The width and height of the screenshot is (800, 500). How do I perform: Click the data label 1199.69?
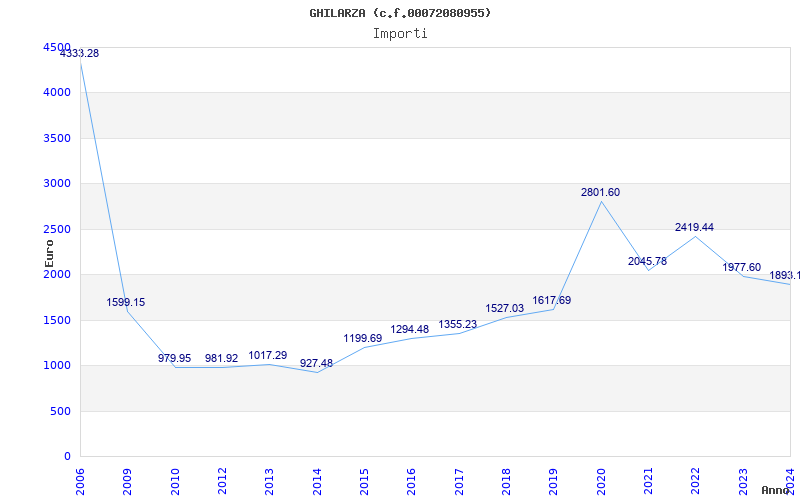363,339
